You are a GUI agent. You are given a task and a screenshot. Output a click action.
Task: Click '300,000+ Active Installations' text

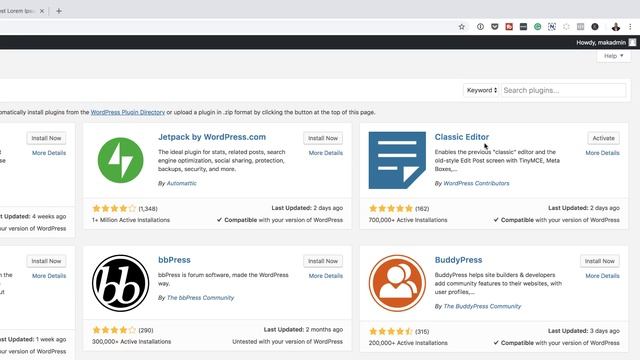tap(131, 342)
